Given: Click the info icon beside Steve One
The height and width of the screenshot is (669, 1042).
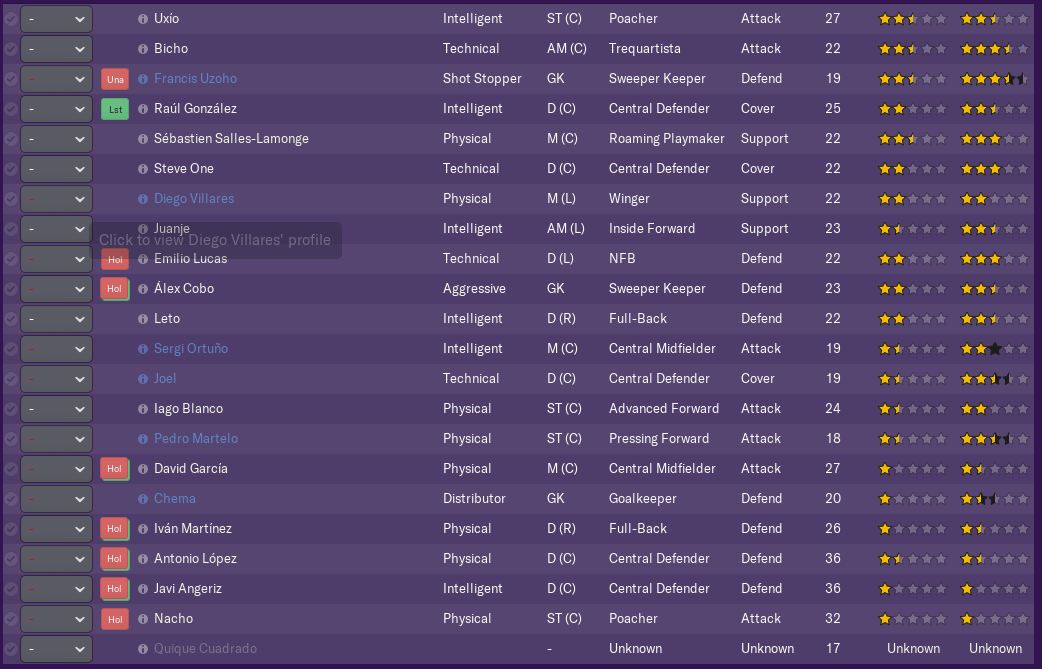Looking at the screenshot, I should [x=142, y=169].
